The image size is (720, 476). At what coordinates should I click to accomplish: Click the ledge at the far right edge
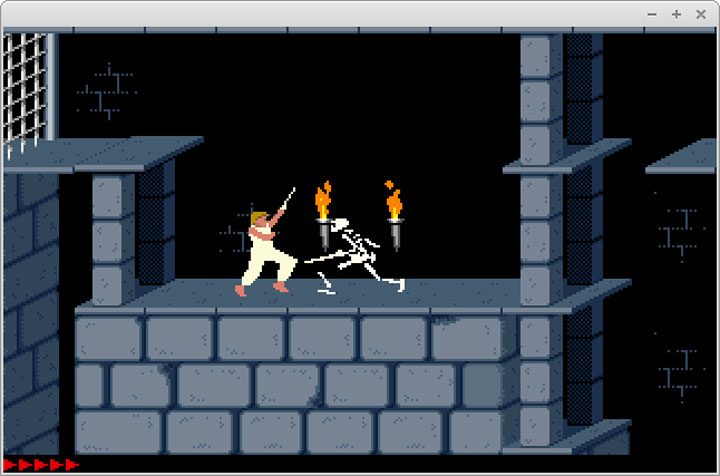(x=685, y=158)
